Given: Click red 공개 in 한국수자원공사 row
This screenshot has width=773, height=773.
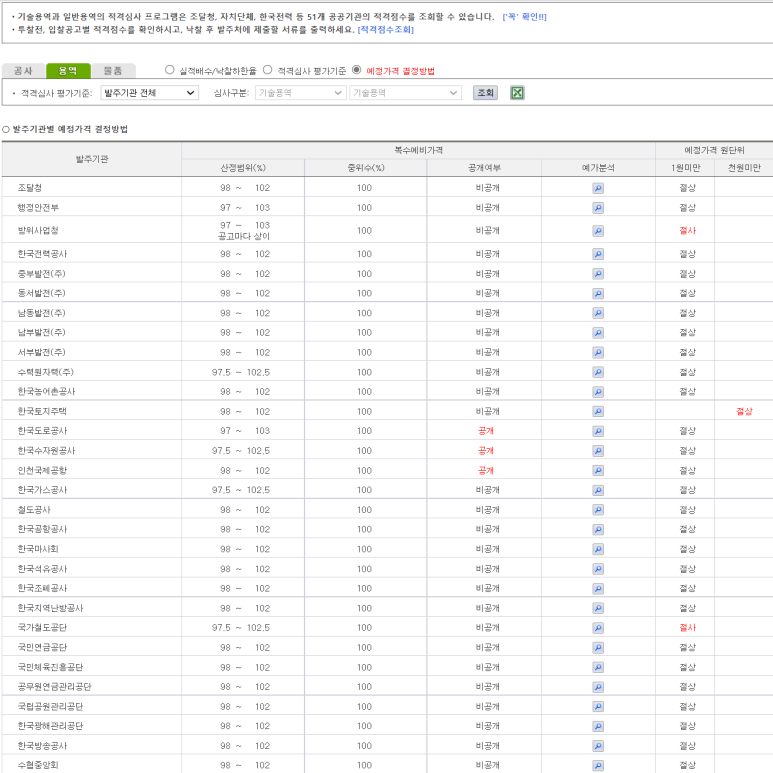Looking at the screenshot, I should click(486, 451).
